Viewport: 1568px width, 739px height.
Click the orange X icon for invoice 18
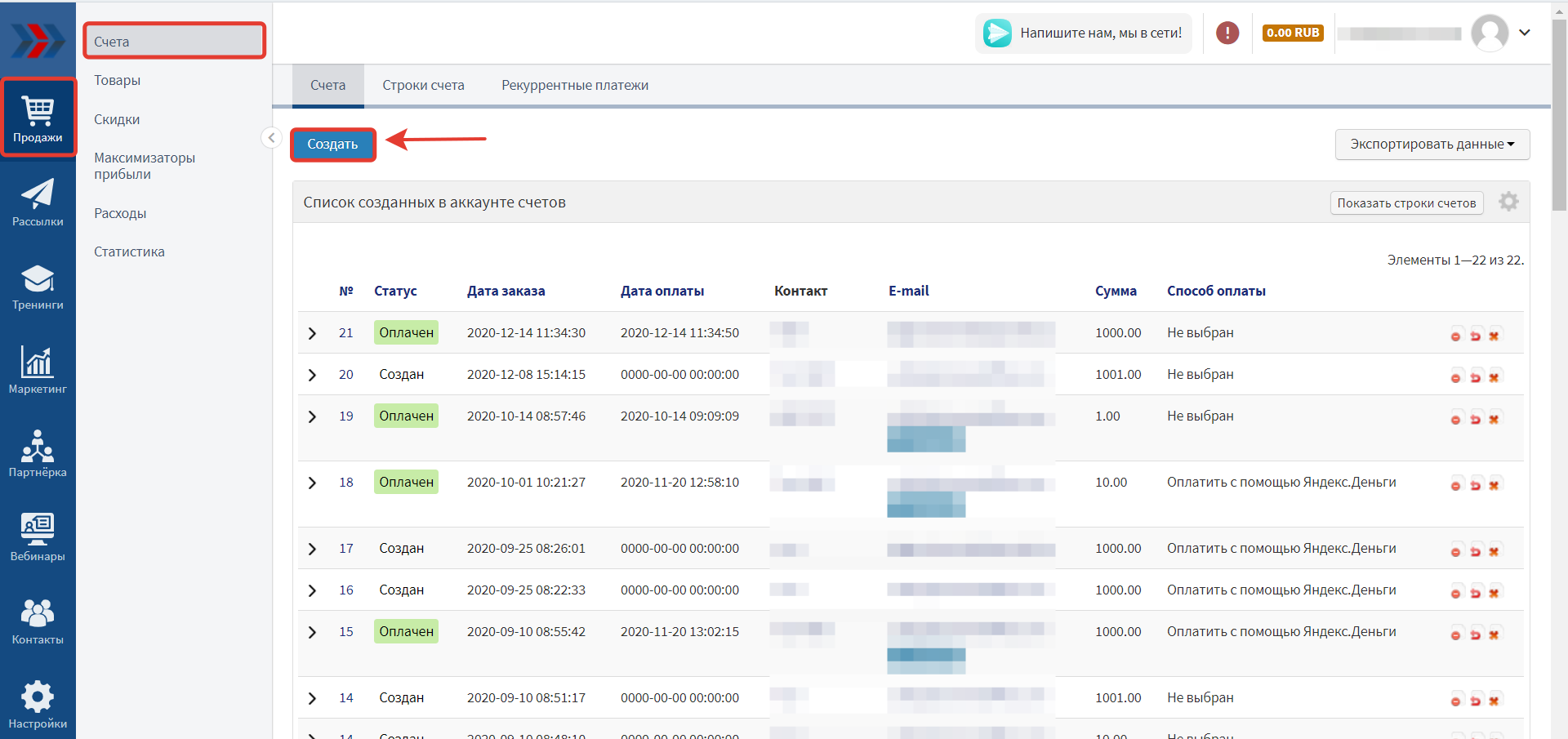coord(1494,485)
